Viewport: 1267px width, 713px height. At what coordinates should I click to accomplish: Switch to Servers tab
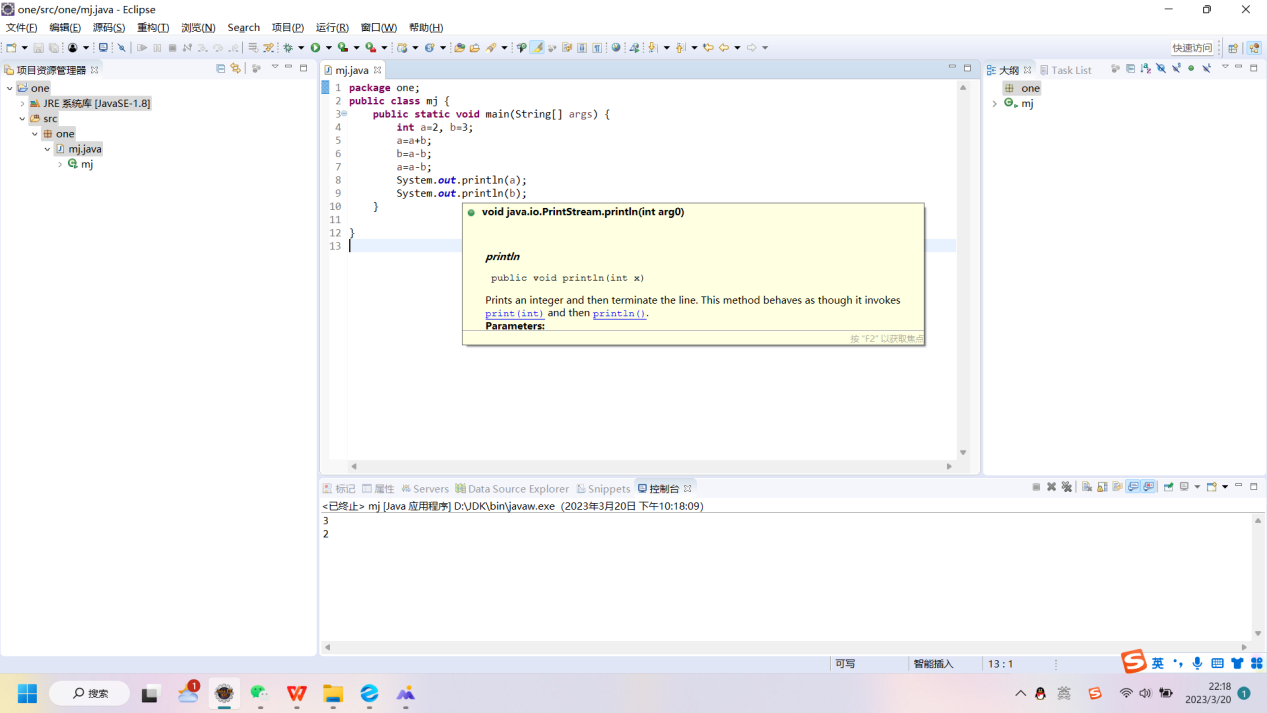pos(425,489)
